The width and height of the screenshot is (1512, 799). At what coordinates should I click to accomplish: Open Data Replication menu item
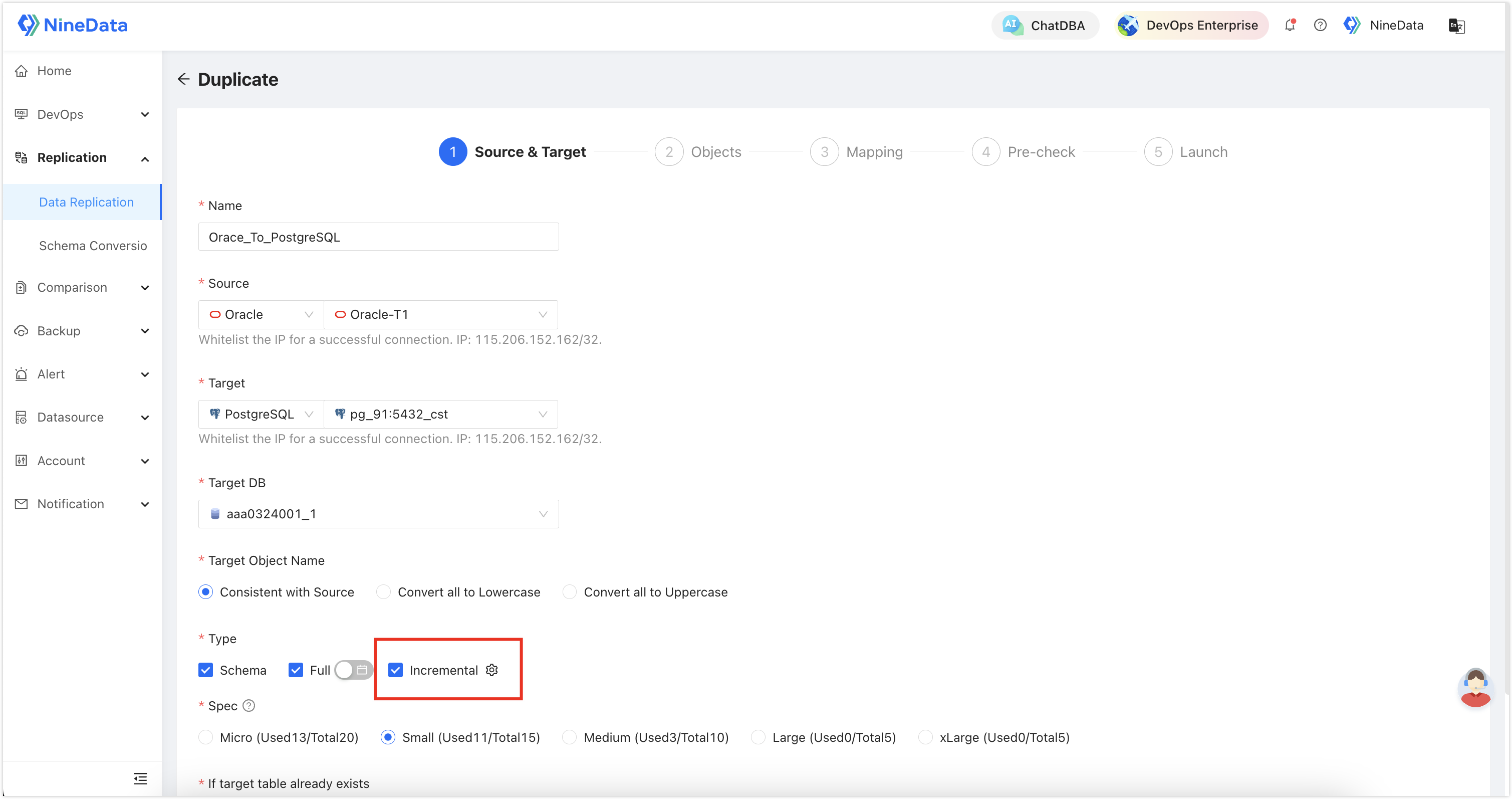point(82,202)
